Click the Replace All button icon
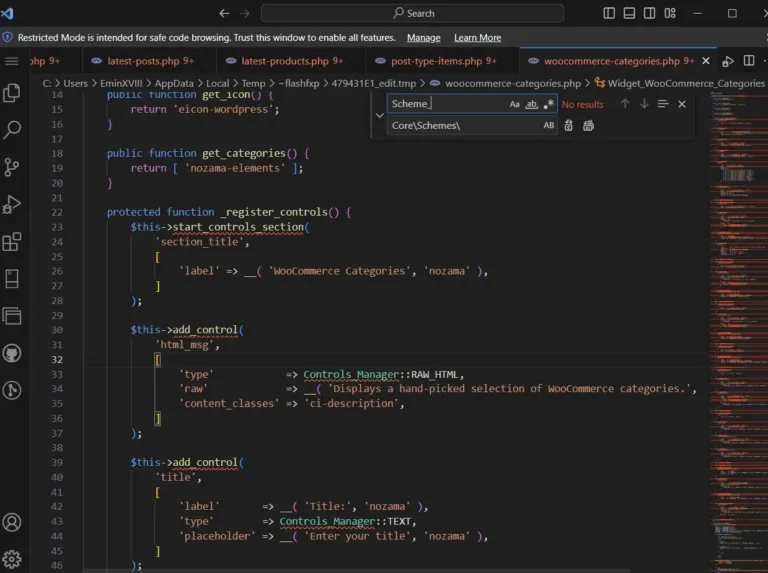Viewport: 768px width, 573px height. tap(588, 126)
